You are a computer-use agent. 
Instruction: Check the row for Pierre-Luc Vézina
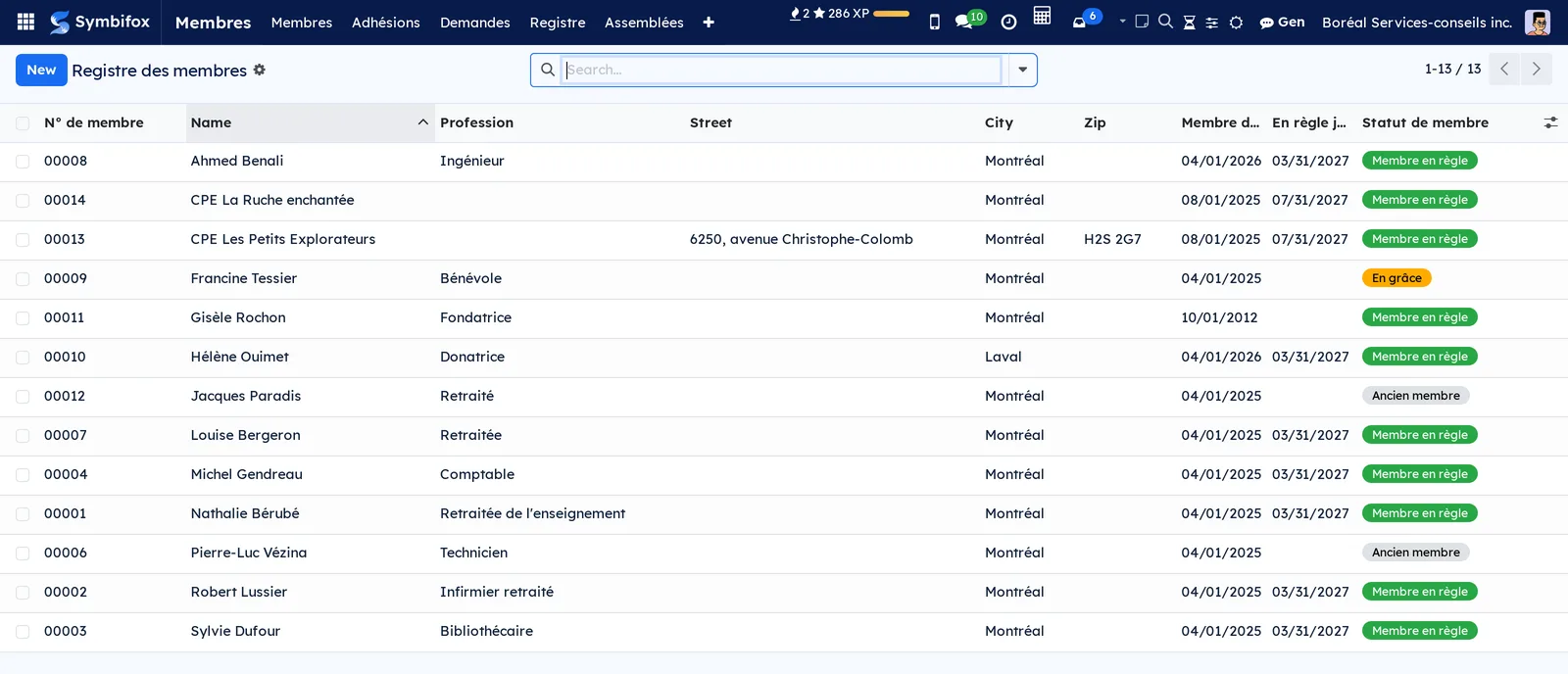(x=23, y=554)
